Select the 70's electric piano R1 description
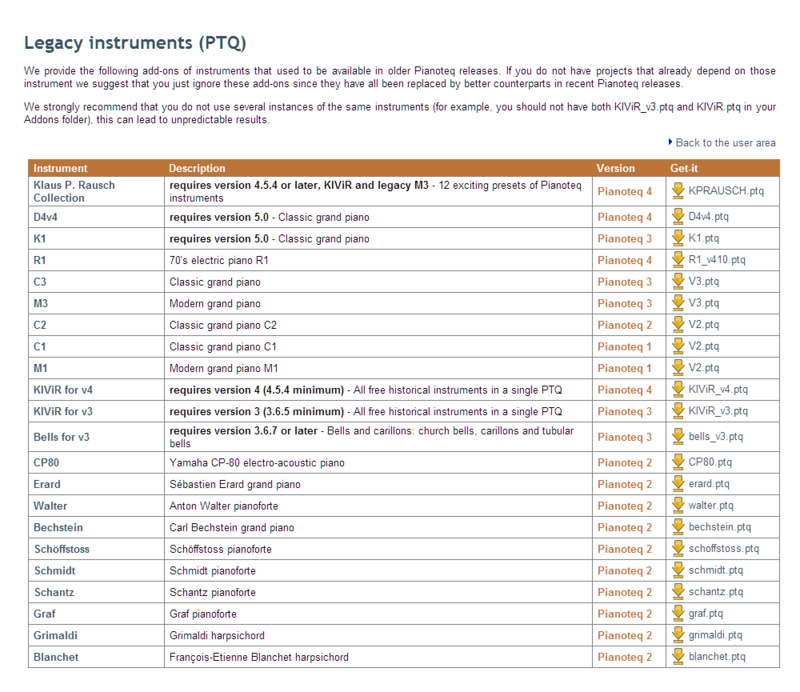Screen dimensions: 800x692 coord(219,260)
